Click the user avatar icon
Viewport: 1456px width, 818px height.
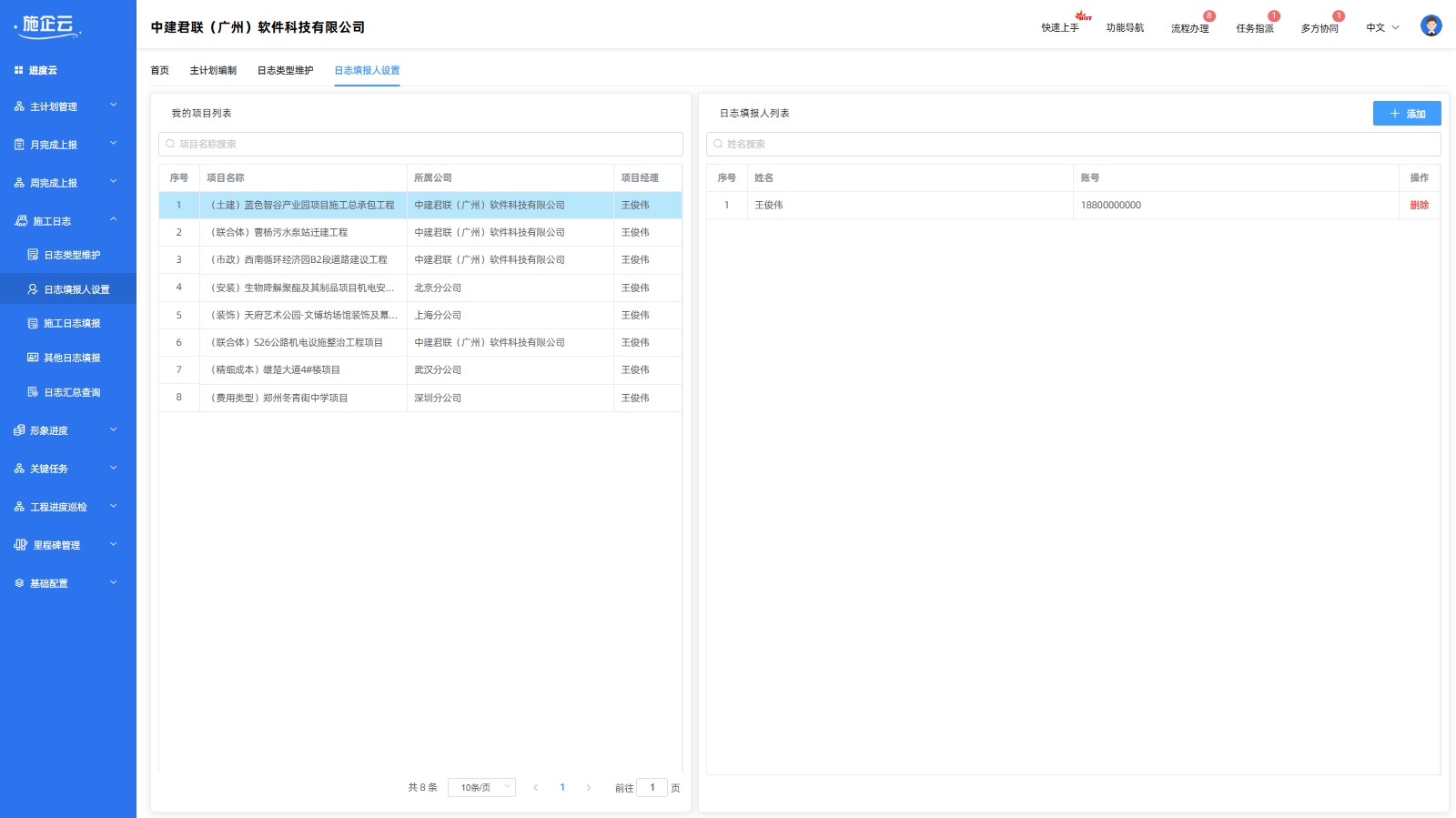tap(1431, 26)
